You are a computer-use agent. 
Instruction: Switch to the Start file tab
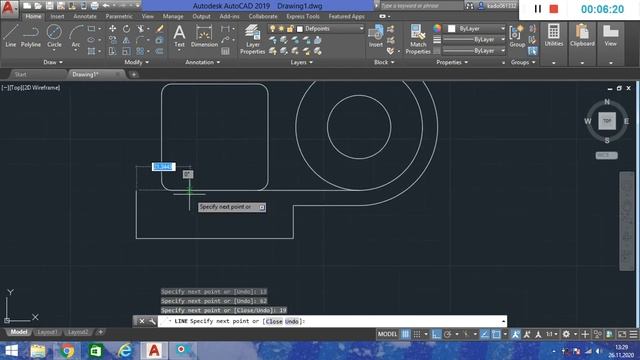click(20, 74)
